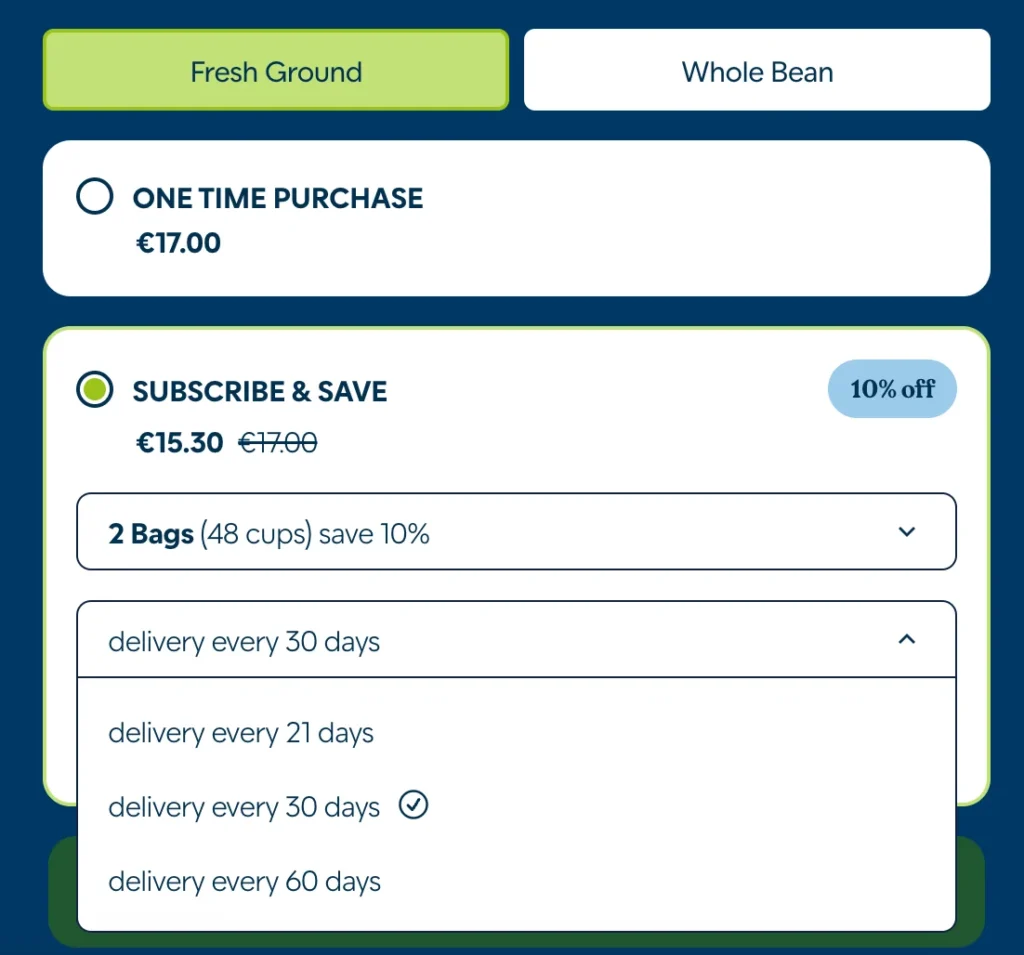
Task: Collapse delivery frequency list with the chevron-up arrow
Action: click(x=907, y=639)
